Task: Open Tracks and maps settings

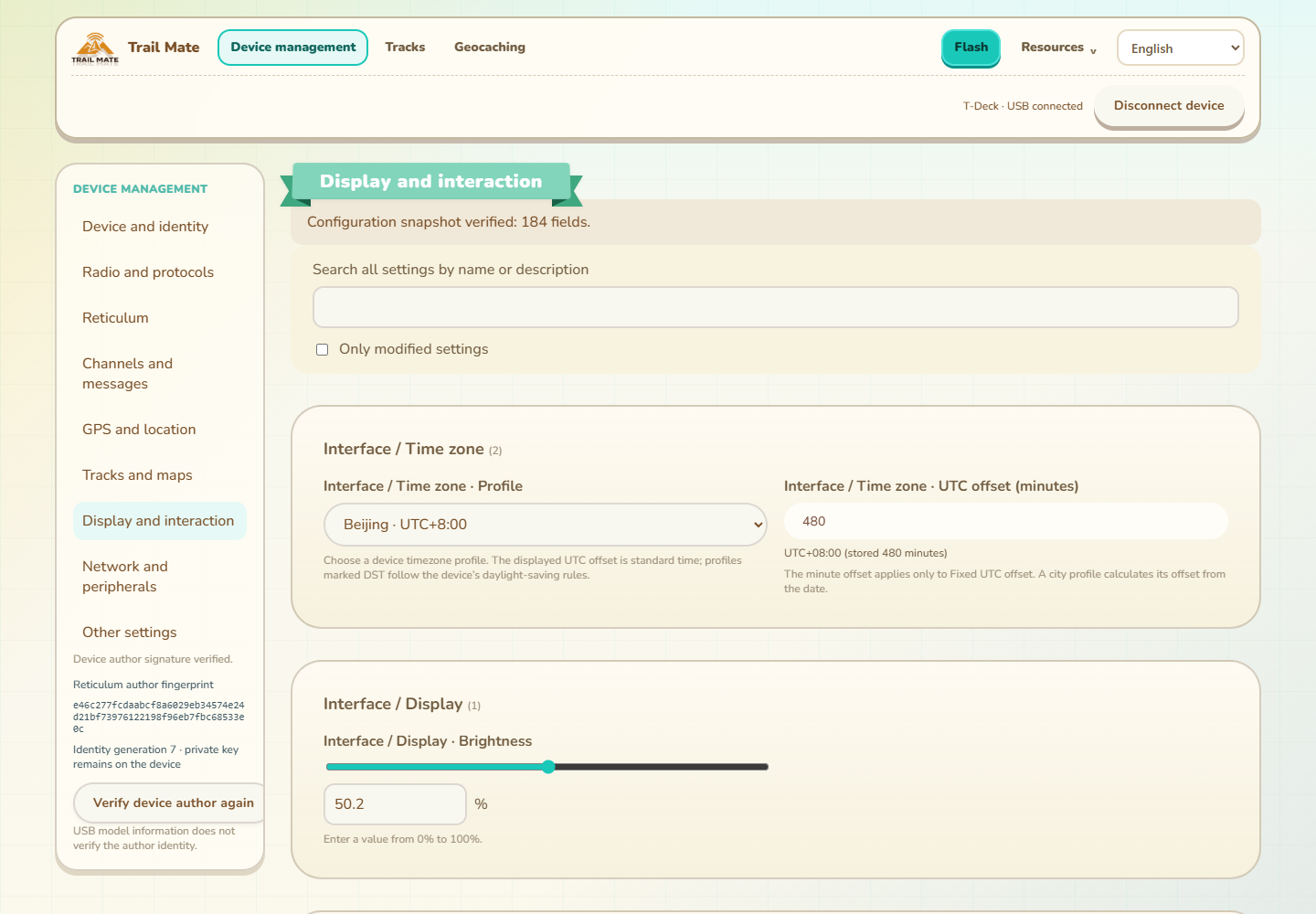Action: [x=160, y=475]
